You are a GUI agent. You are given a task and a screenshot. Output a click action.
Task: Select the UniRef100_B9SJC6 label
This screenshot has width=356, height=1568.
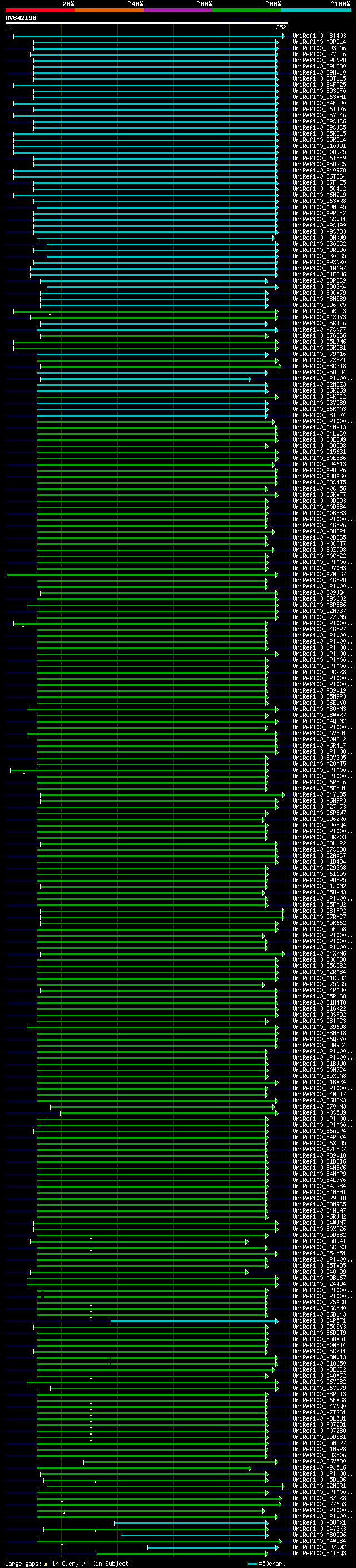[x=319, y=121]
